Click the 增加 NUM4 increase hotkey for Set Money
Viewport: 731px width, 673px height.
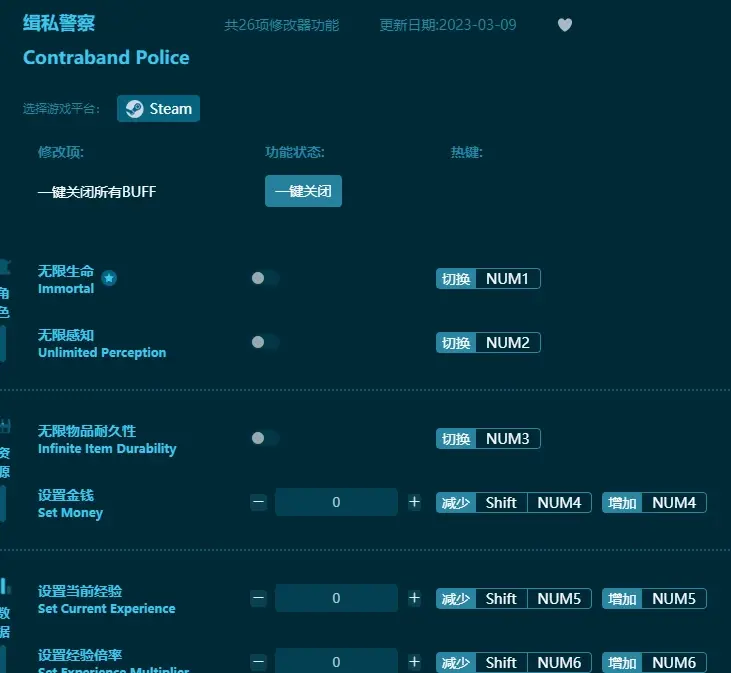654,503
